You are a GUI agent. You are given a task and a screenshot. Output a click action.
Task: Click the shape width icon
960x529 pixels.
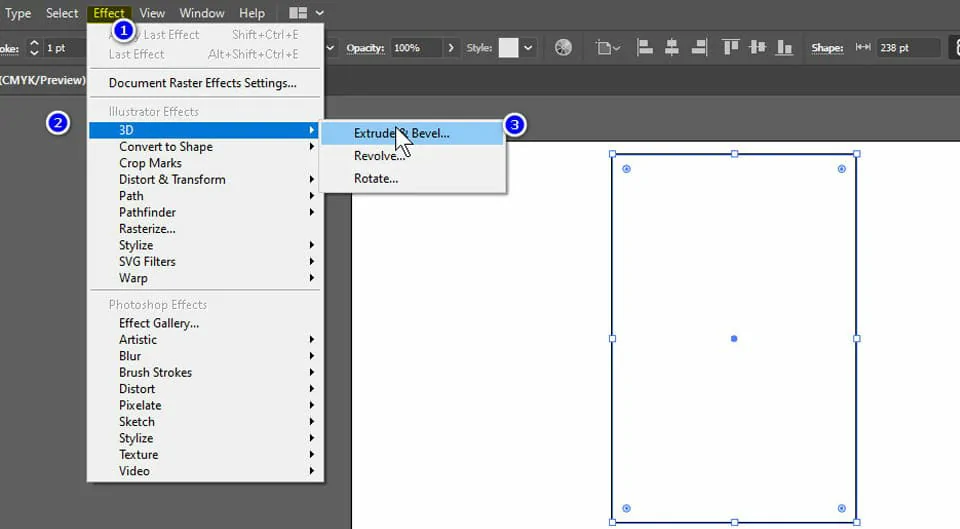[x=863, y=47]
